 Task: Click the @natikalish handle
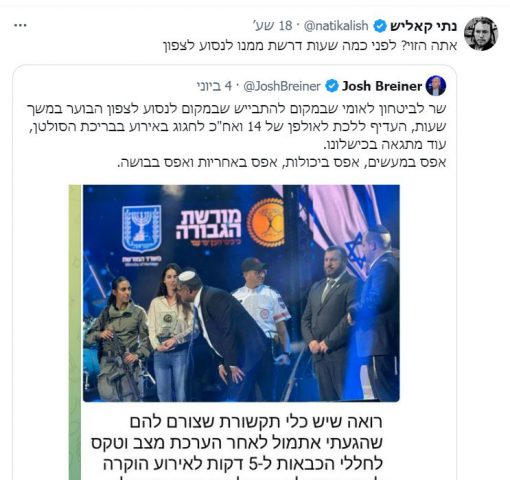(336, 26)
